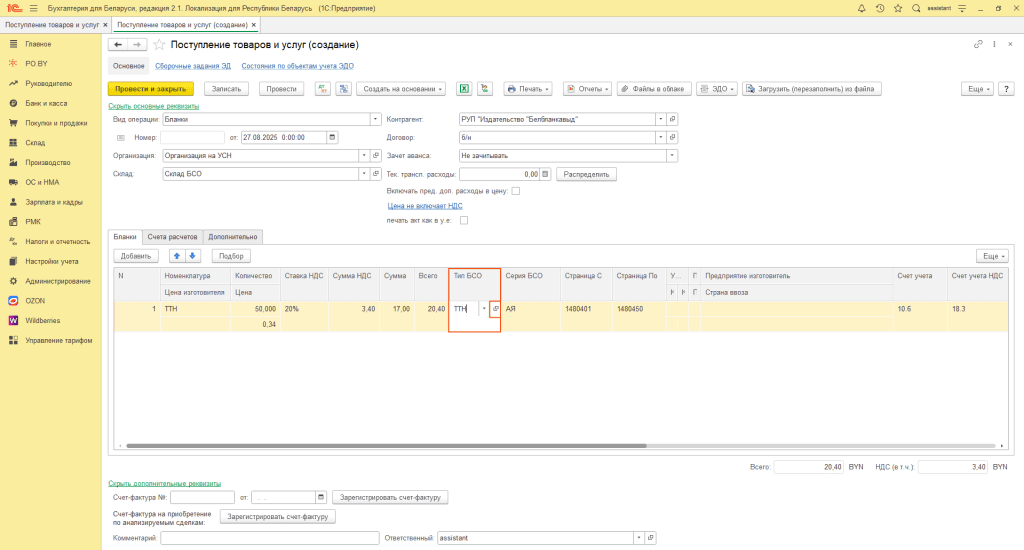1024x550 pixels.
Task: Go back with the left arrow
Action: pos(118,44)
